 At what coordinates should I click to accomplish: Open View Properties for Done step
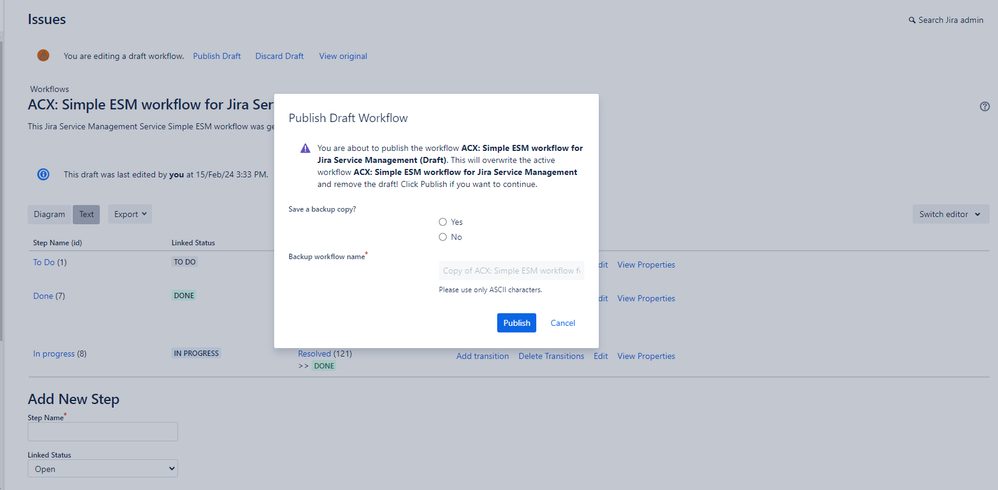(646, 298)
